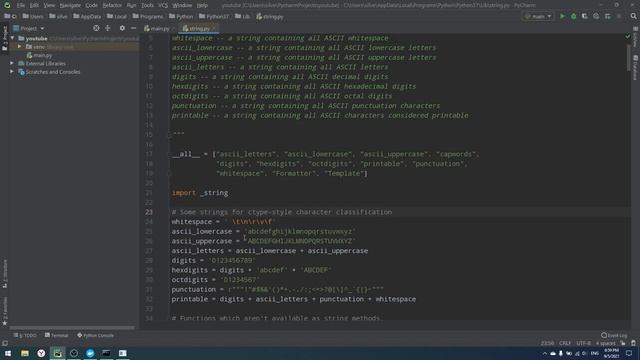Open the Windows notification center icon
This screenshot has height=360, width=640.
pyautogui.click(x=629, y=353)
